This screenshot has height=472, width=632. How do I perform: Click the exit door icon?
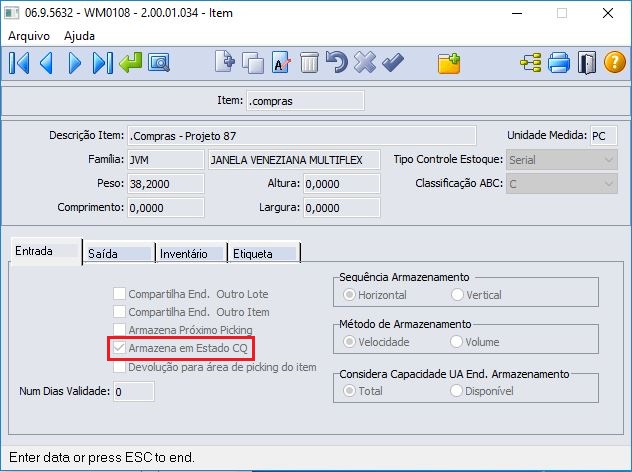coord(586,63)
